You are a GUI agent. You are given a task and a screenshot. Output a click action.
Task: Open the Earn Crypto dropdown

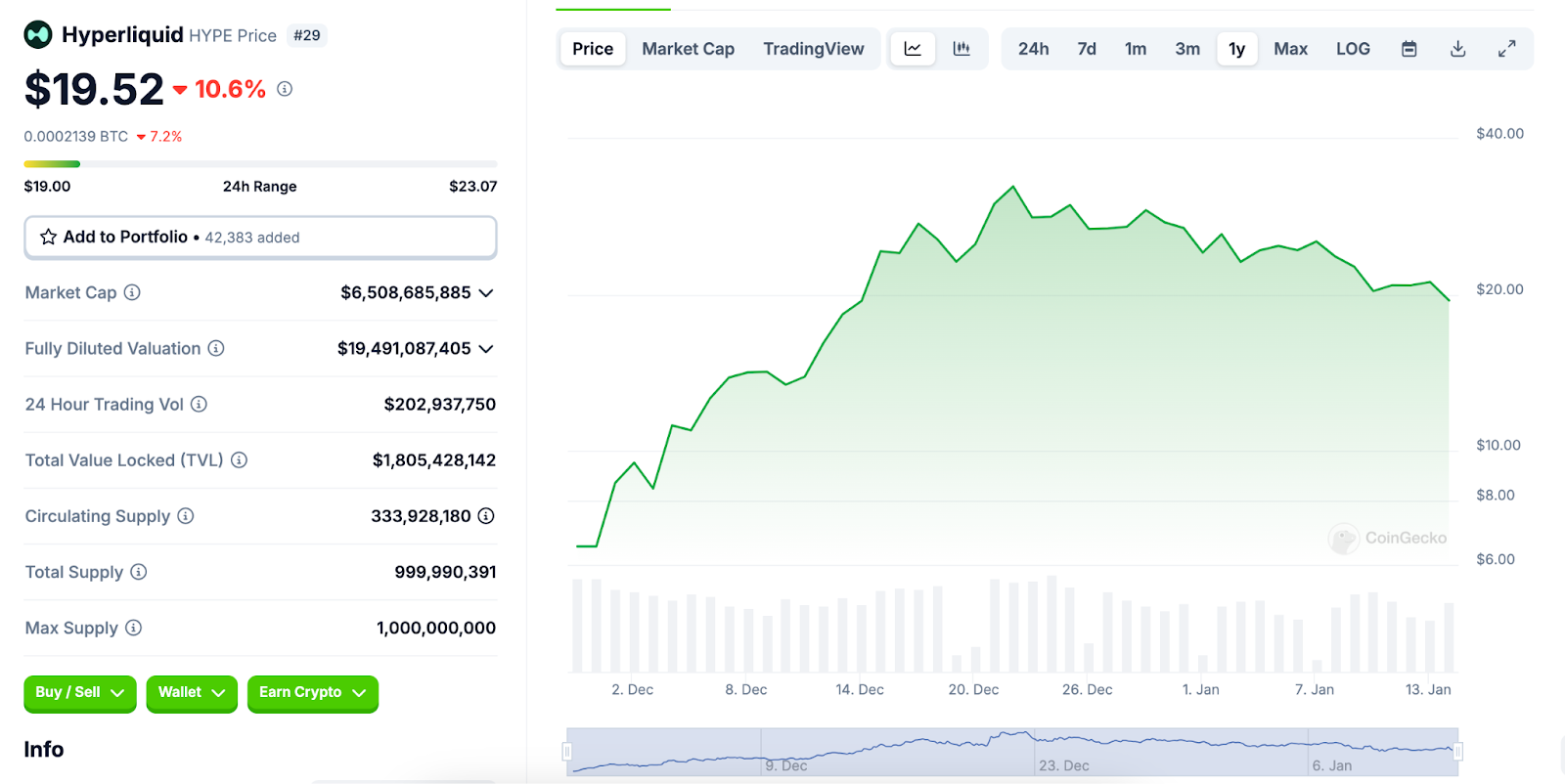coord(313,693)
